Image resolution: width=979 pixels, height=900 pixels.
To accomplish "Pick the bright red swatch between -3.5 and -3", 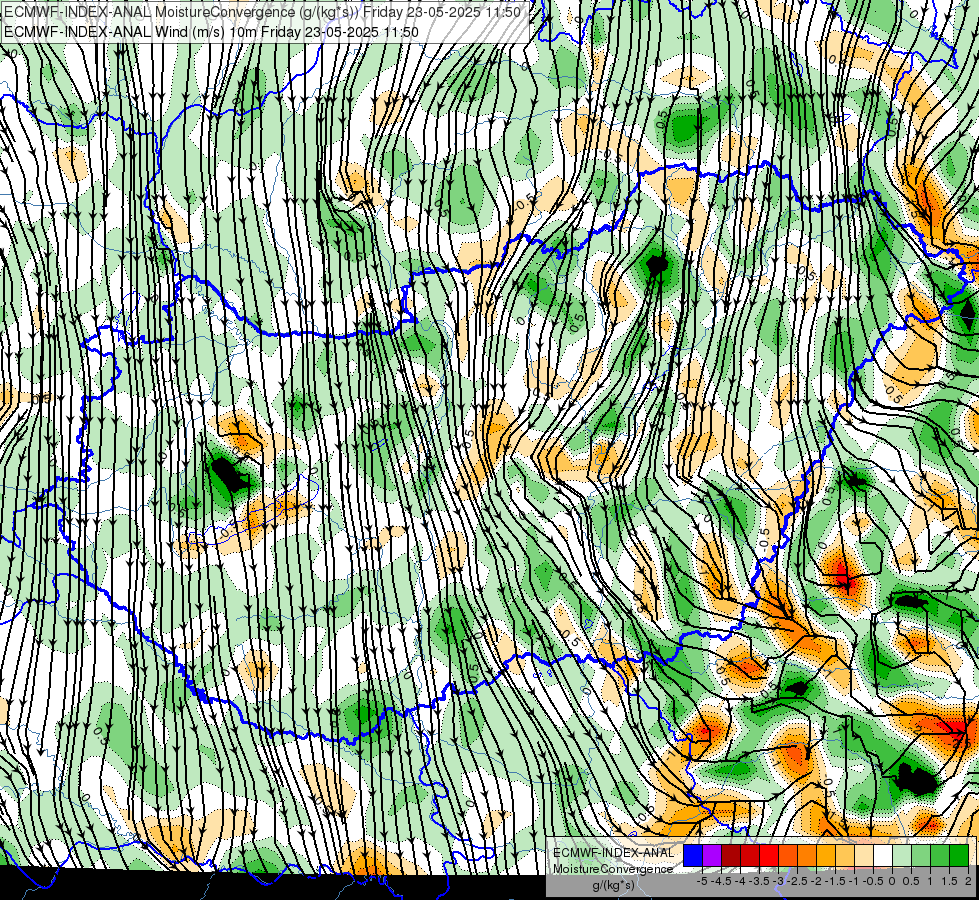I will [x=769, y=856].
